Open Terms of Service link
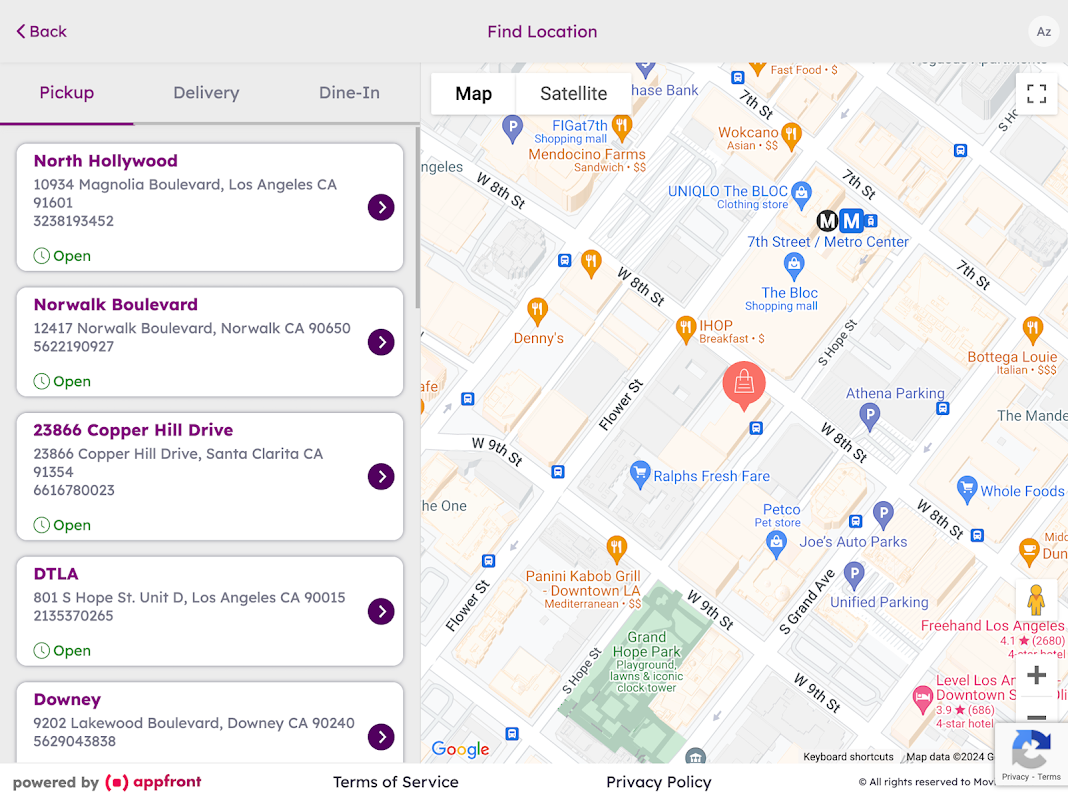This screenshot has width=1068, height=800. (x=396, y=782)
